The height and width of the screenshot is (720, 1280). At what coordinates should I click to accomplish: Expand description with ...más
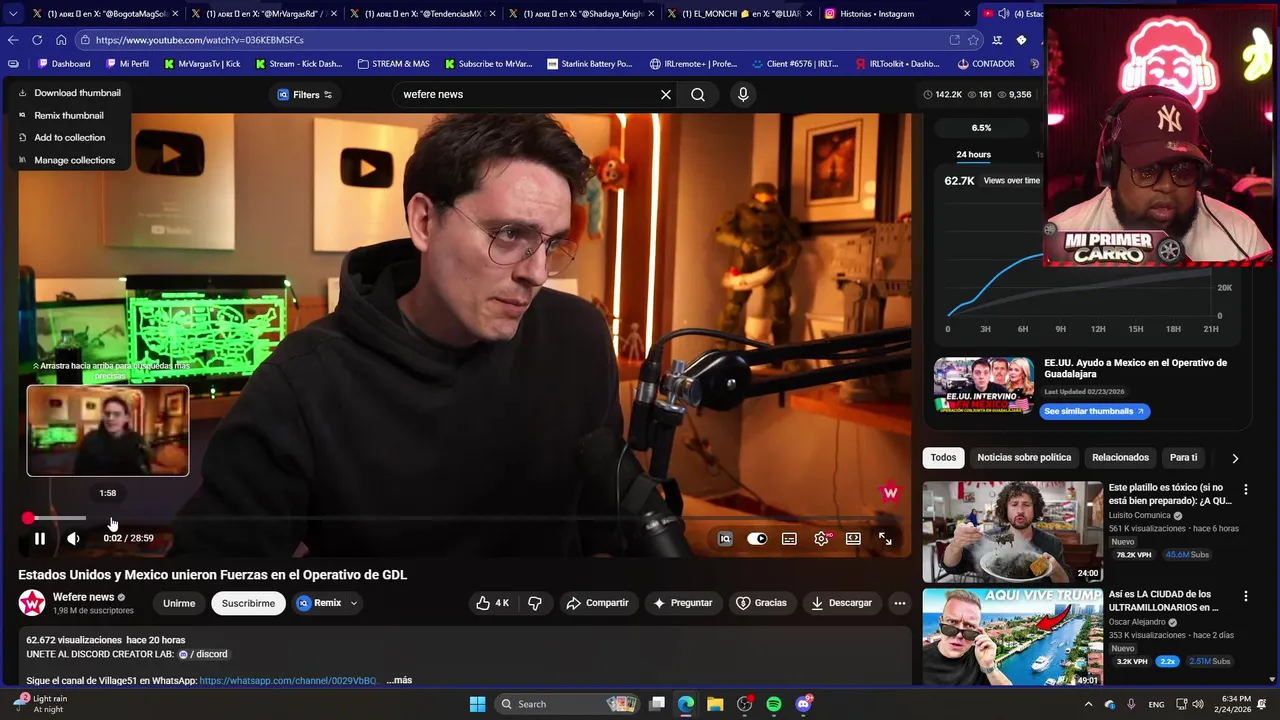pyautogui.click(x=399, y=680)
